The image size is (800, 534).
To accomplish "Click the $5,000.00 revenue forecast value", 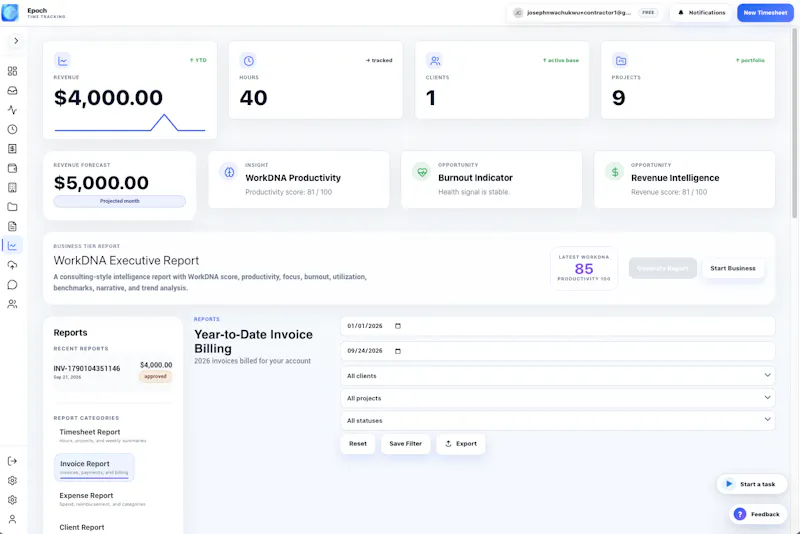I will tap(101, 183).
